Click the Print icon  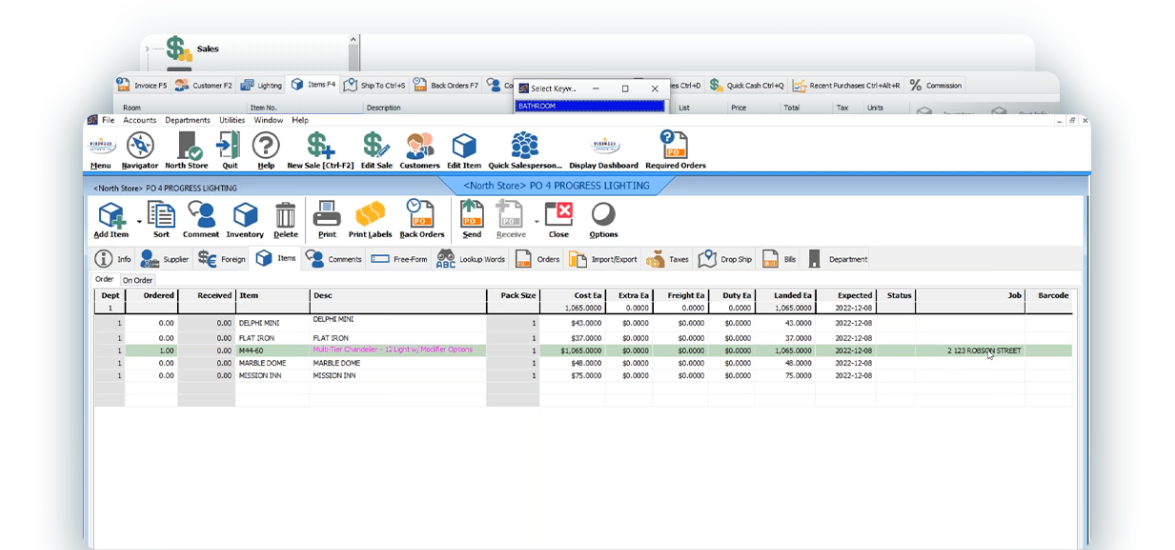tap(327, 220)
